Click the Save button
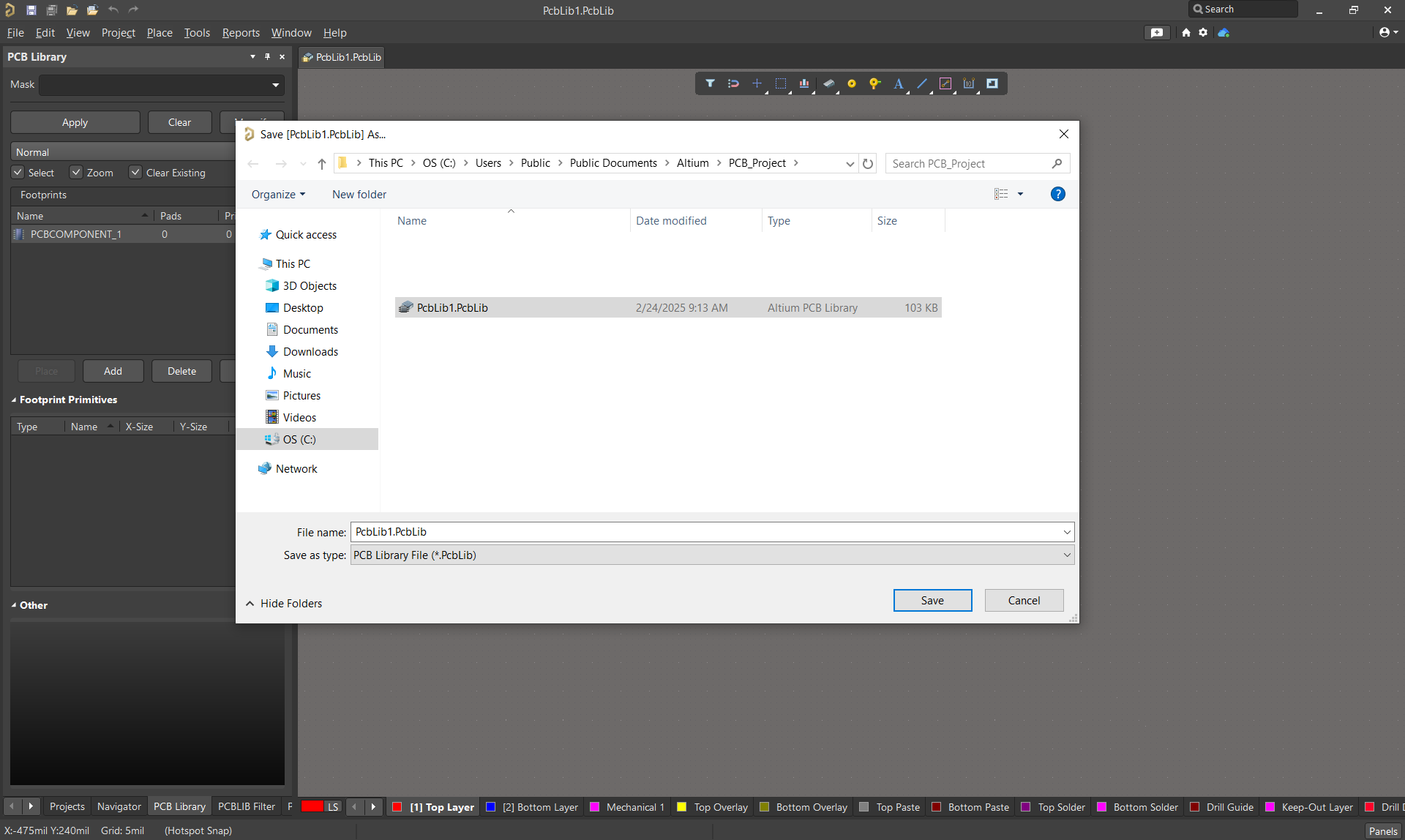The height and width of the screenshot is (840, 1405). pyautogui.click(x=932, y=600)
